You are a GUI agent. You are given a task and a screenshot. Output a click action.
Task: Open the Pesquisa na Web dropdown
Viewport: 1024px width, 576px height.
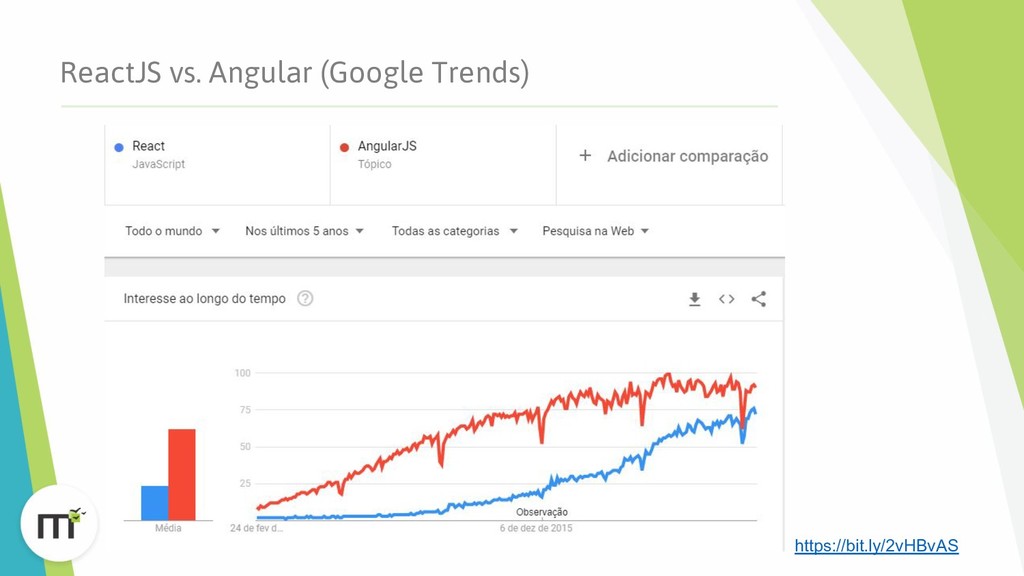tap(596, 231)
